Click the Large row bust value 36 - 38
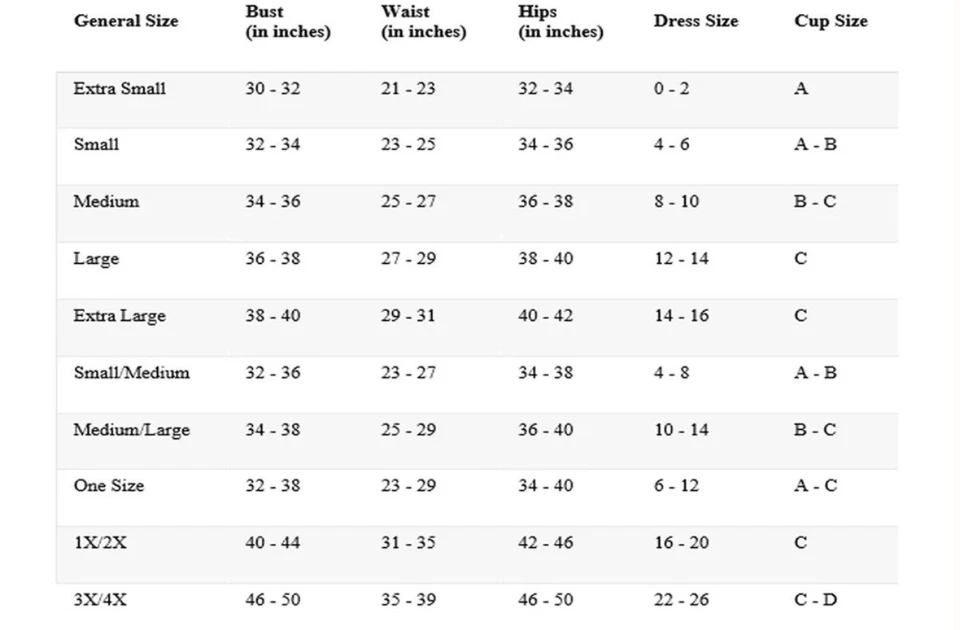The image size is (960, 630). [x=273, y=259]
